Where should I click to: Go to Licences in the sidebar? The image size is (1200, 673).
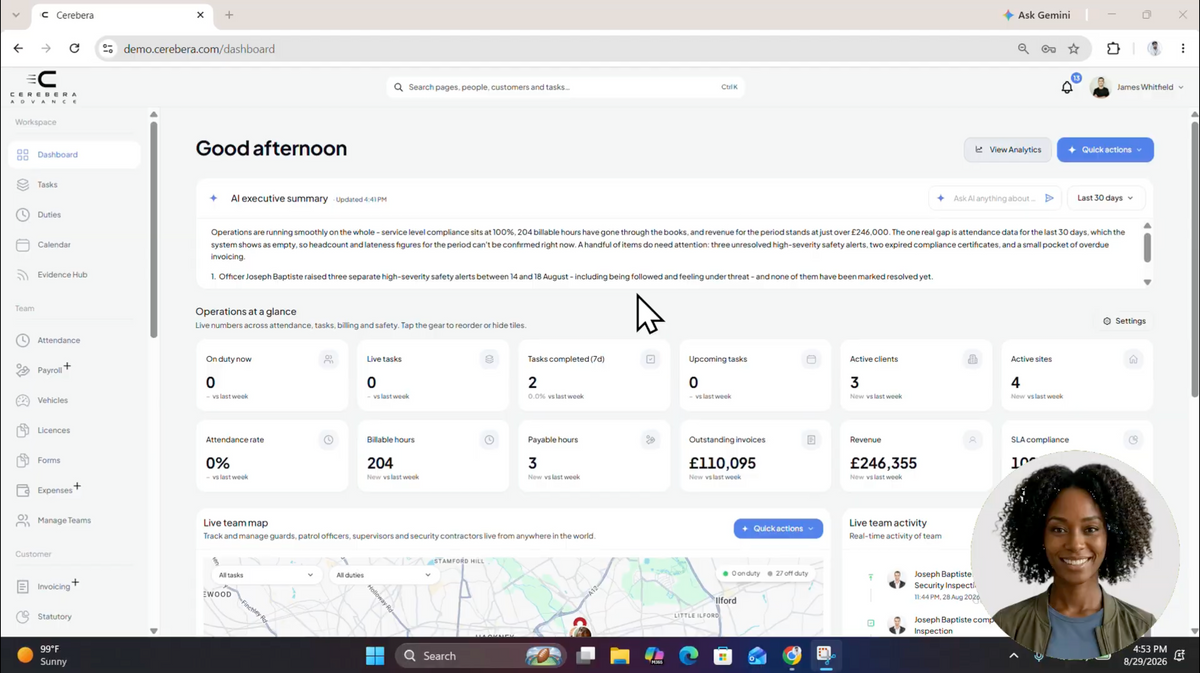click(x=75, y=431)
